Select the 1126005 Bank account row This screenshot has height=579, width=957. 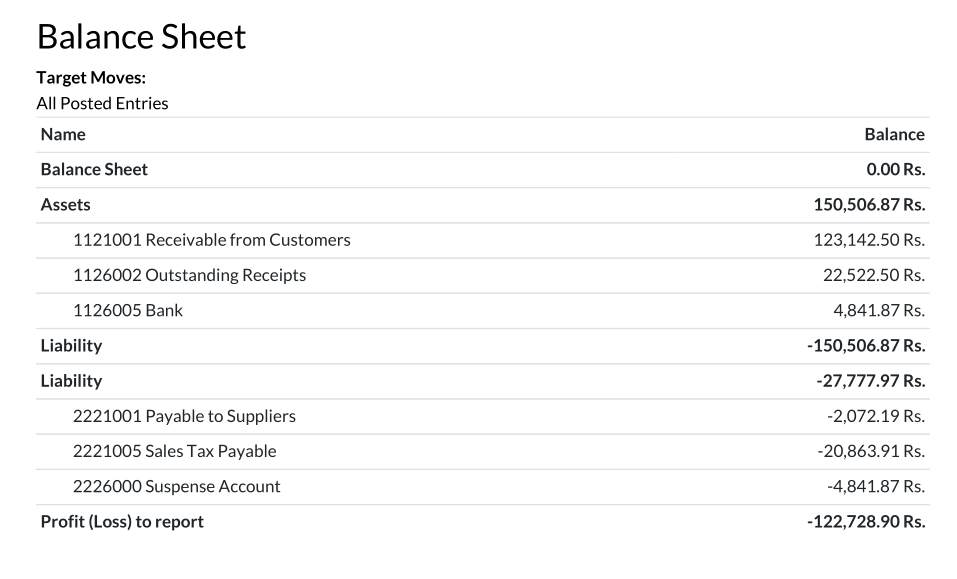(128, 310)
